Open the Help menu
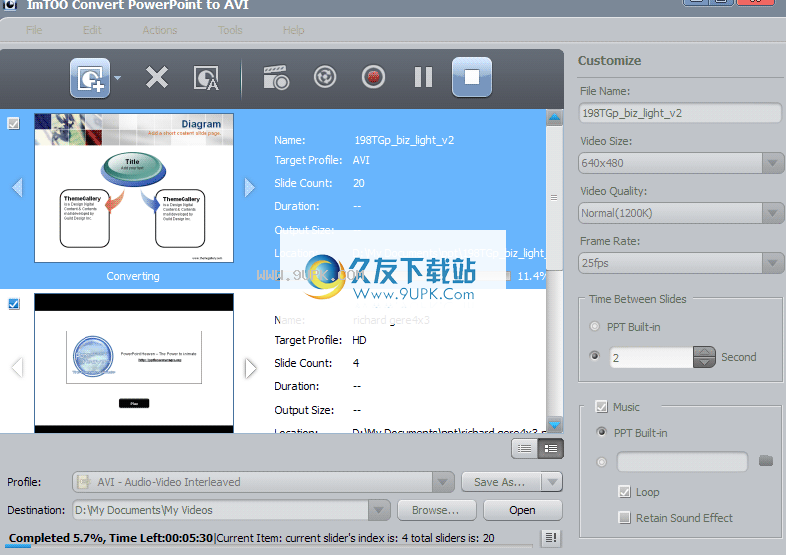 (x=294, y=30)
